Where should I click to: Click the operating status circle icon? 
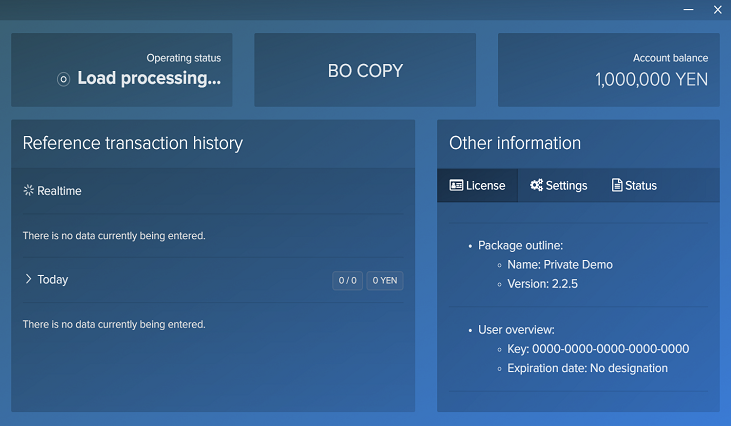(x=64, y=79)
